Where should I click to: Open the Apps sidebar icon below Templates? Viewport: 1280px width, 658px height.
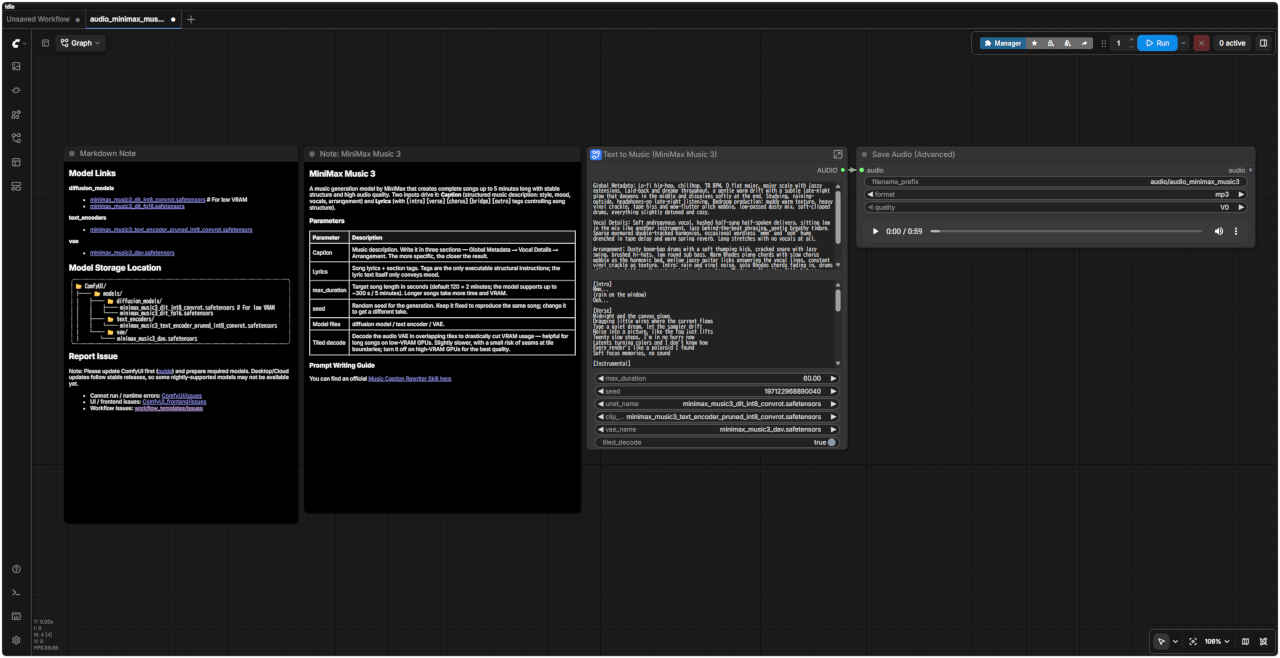point(16,186)
